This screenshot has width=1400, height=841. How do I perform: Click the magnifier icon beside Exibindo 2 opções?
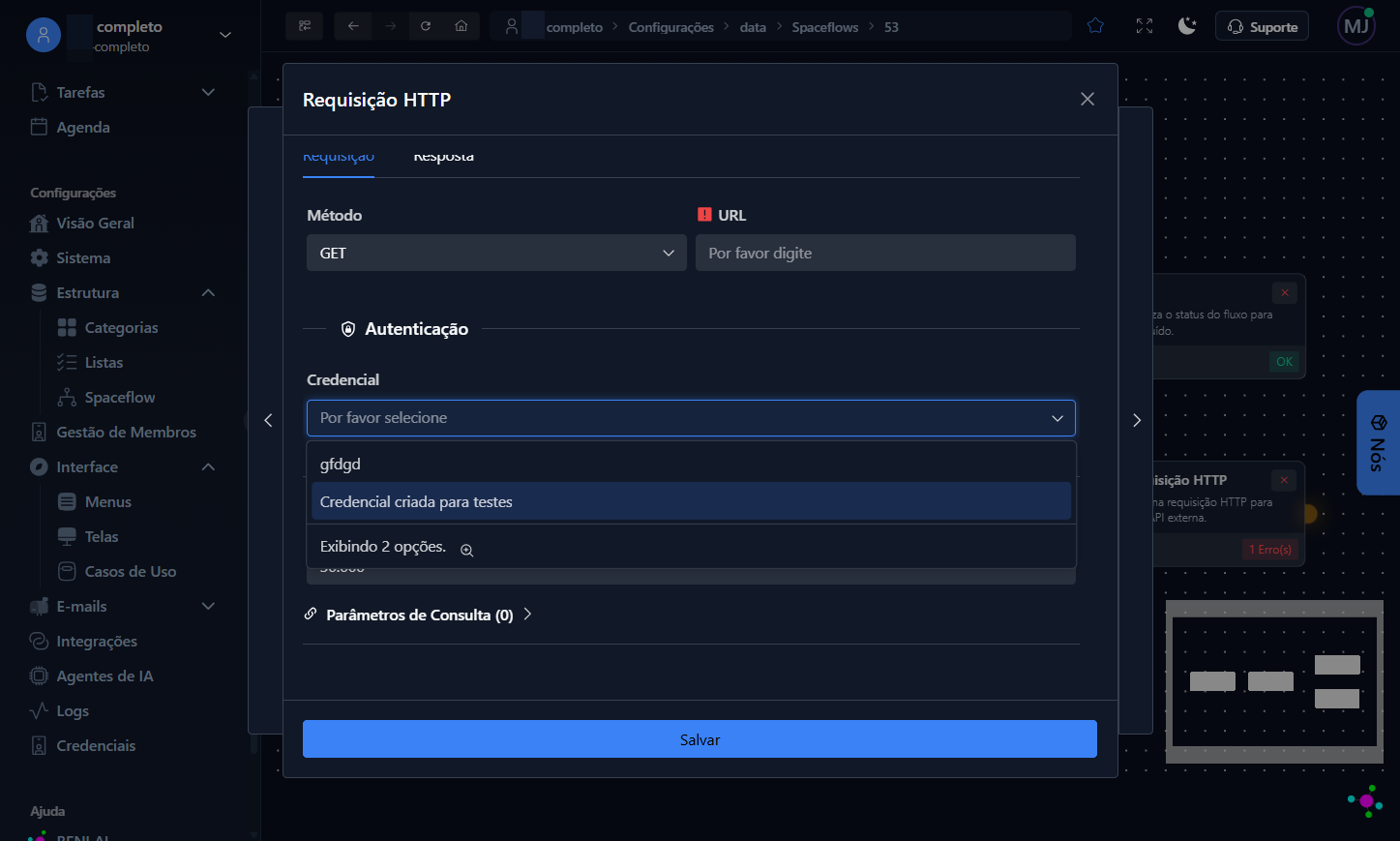point(466,550)
